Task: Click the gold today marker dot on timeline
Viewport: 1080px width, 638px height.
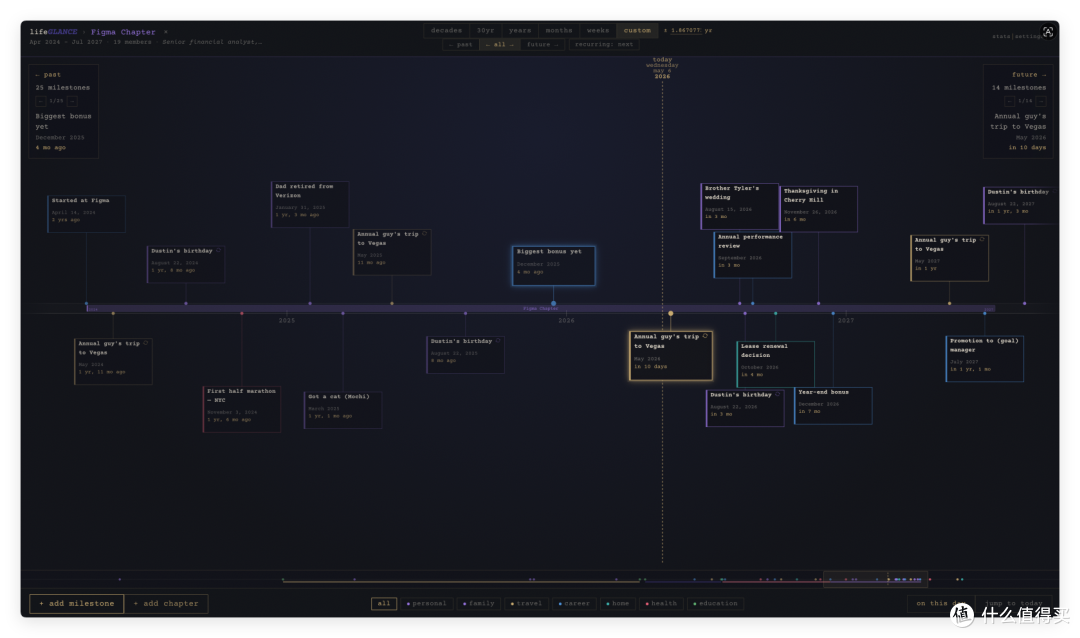Action: click(x=670, y=313)
